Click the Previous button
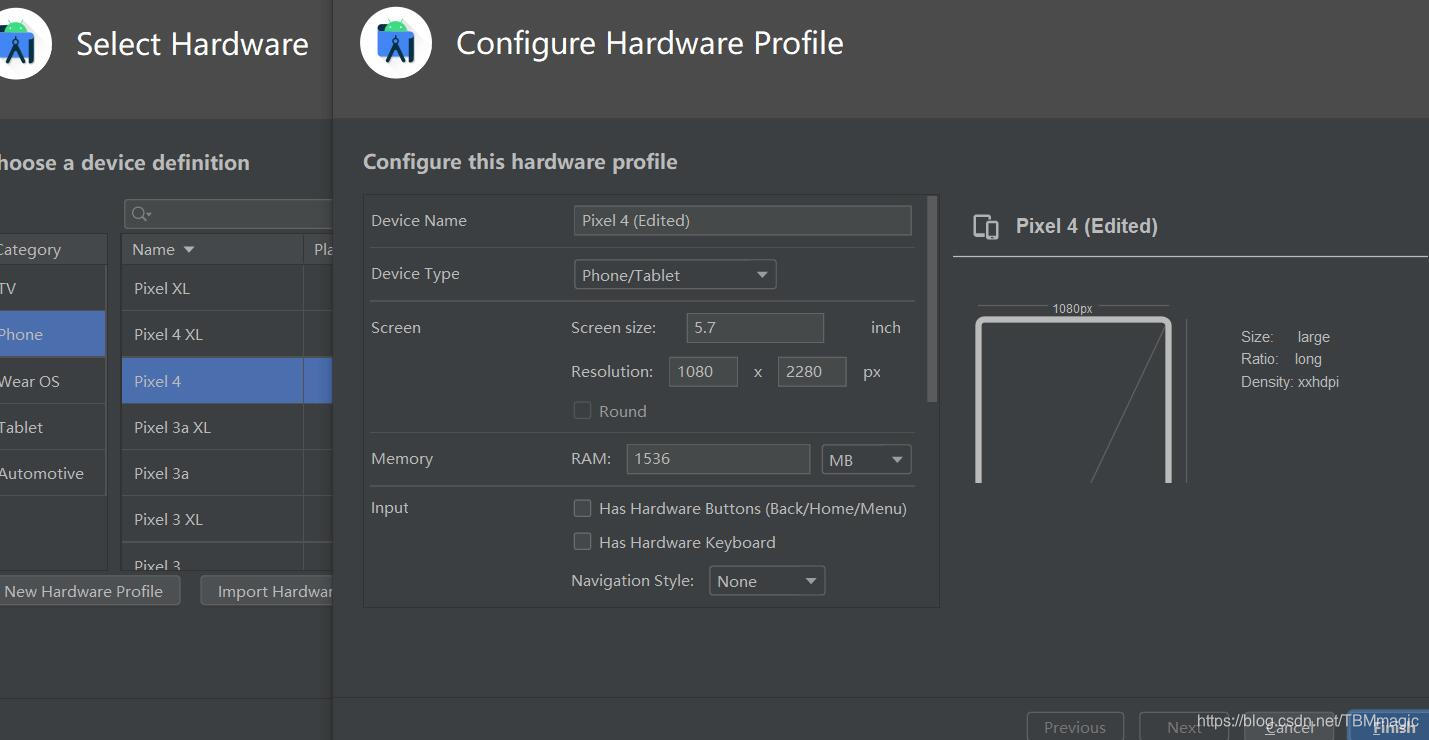1429x740 pixels. (1075, 726)
